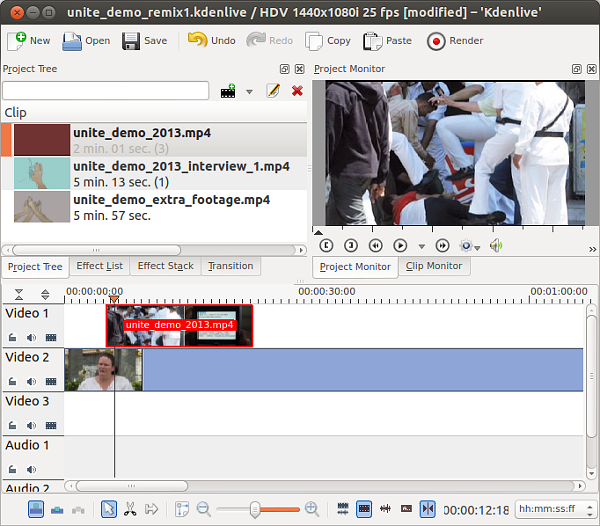Expand the play button options dropdown
Viewport: 600px width, 526px height.
point(421,246)
